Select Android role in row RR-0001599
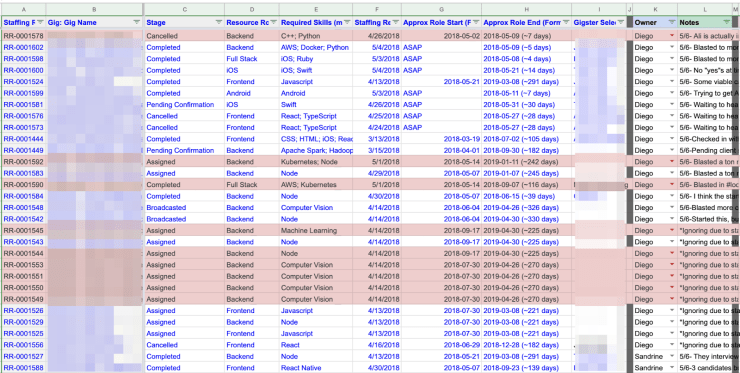The image size is (740, 373). 252,93
